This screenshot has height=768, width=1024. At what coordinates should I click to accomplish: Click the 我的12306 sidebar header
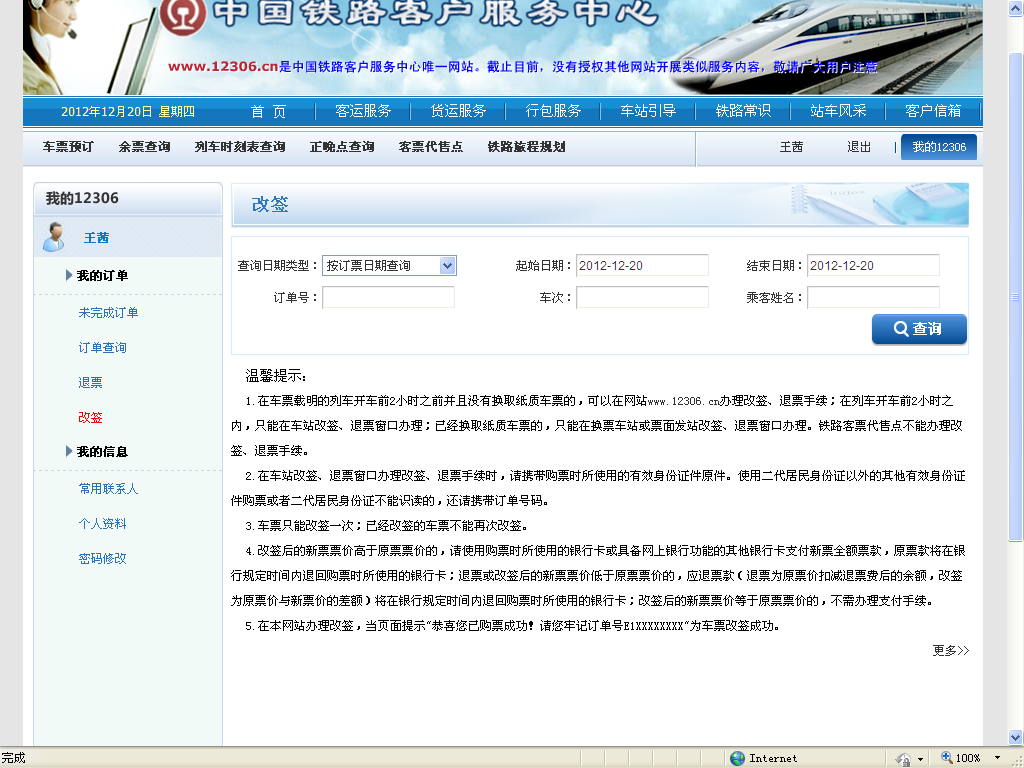click(128, 199)
